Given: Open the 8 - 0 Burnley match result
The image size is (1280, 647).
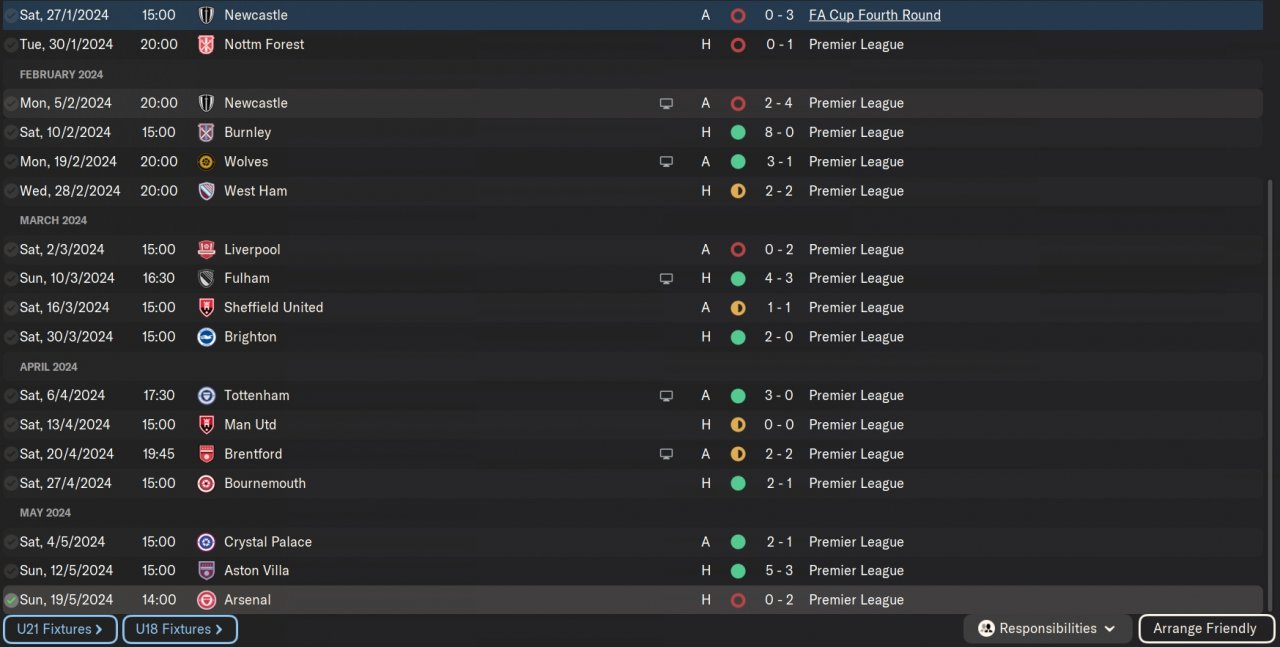Looking at the screenshot, I should [x=779, y=132].
